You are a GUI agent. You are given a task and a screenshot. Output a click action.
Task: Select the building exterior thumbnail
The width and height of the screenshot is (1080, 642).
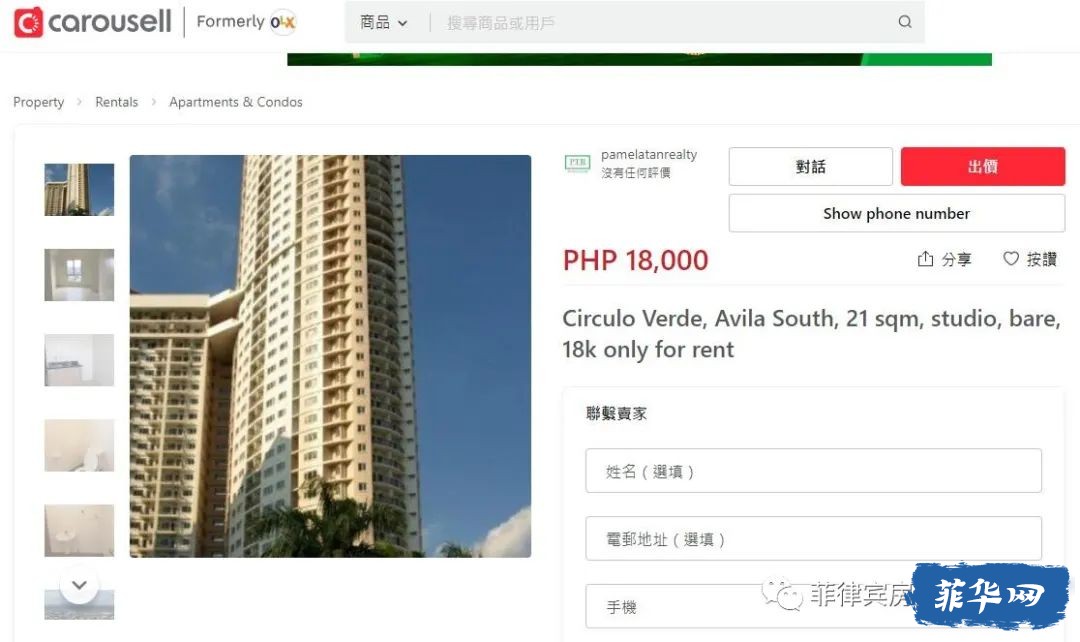(x=79, y=189)
